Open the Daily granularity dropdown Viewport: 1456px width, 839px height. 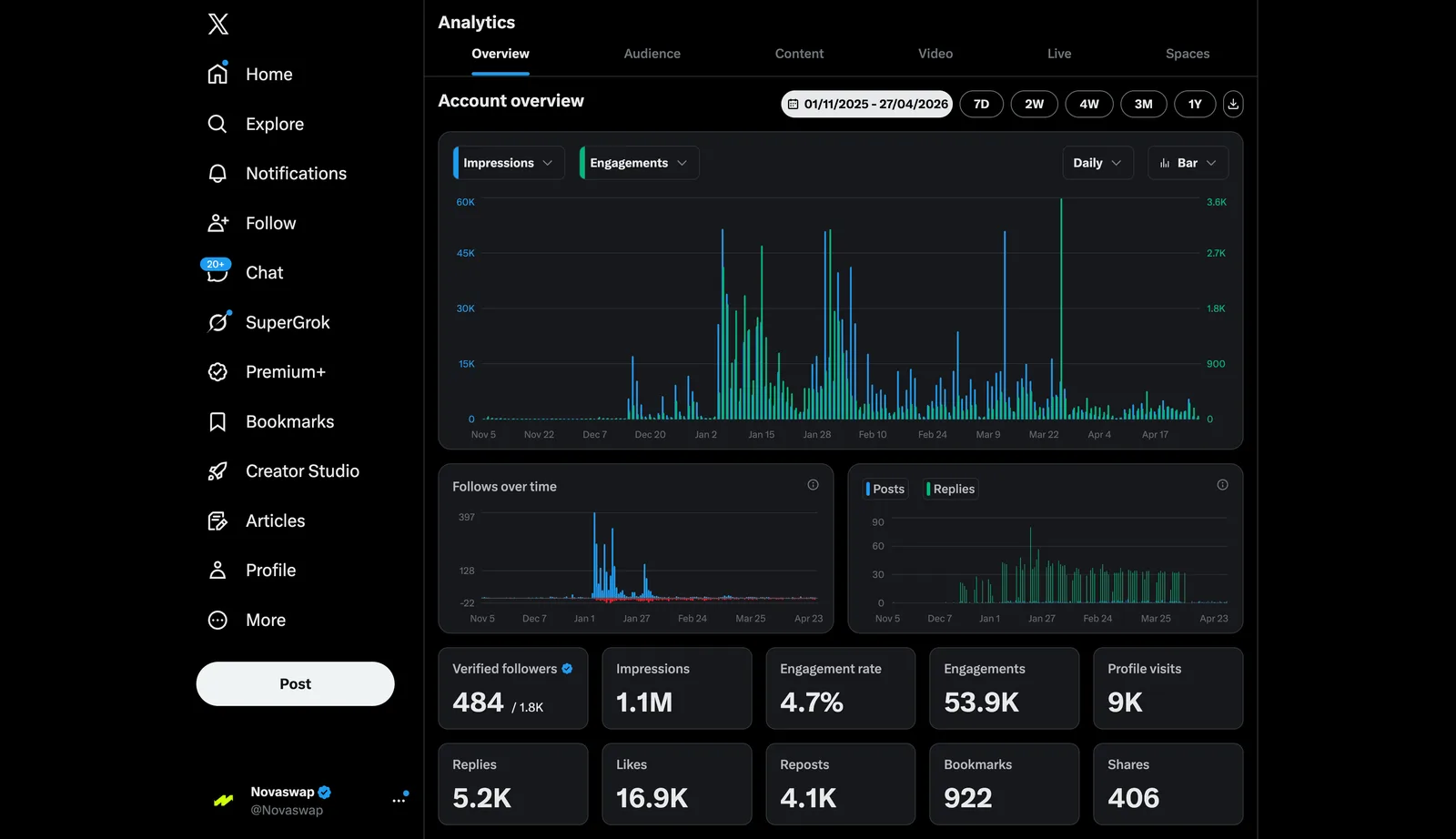pyautogui.click(x=1097, y=163)
